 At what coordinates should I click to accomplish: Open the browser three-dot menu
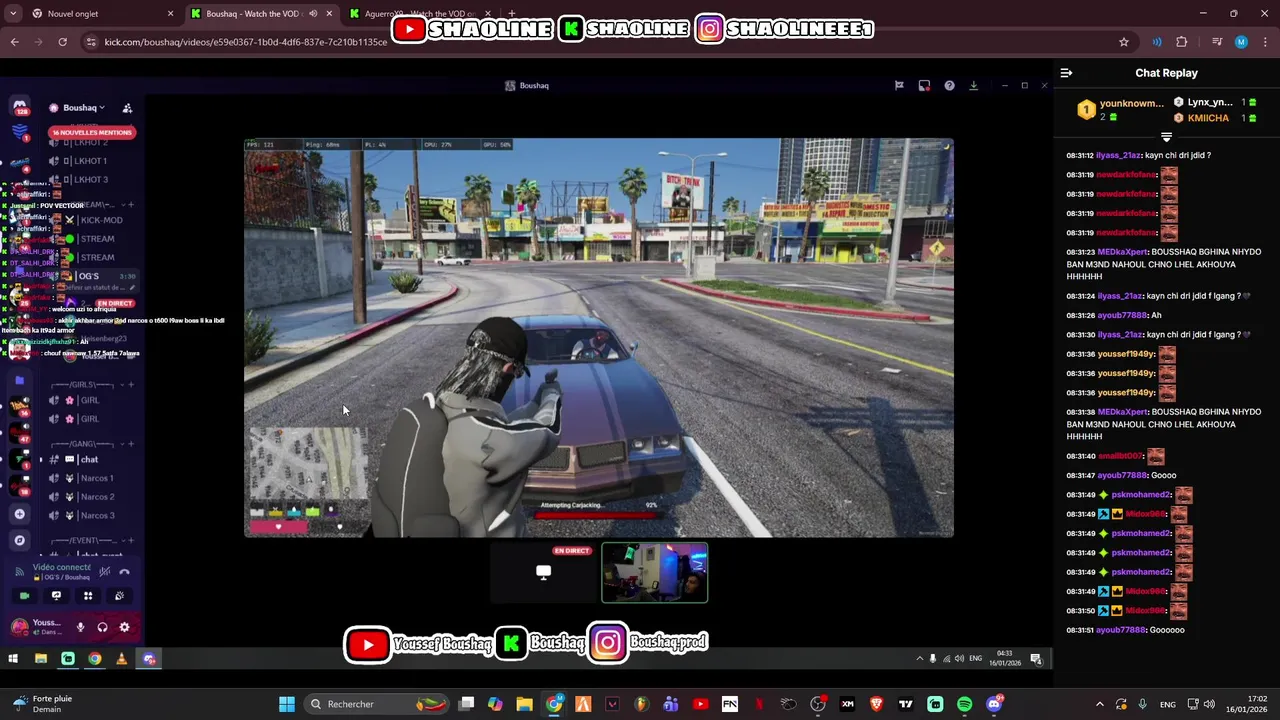[1265, 42]
